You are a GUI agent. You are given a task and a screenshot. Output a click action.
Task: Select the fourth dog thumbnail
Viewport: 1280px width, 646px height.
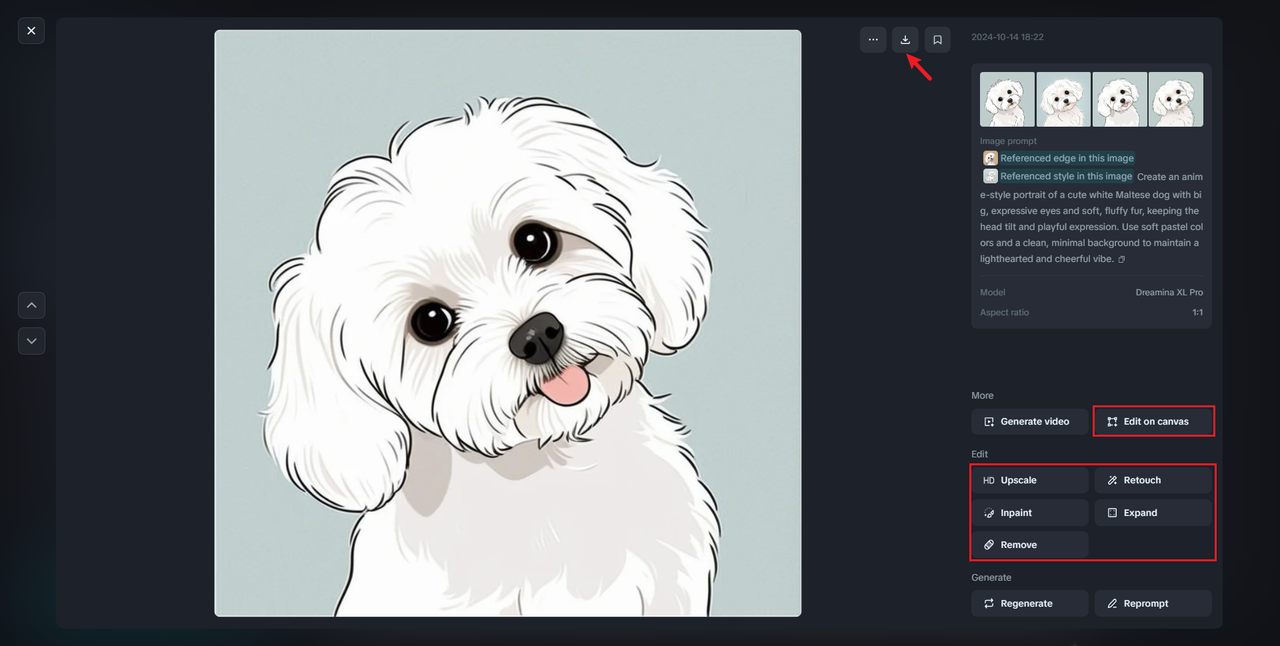tap(1176, 99)
